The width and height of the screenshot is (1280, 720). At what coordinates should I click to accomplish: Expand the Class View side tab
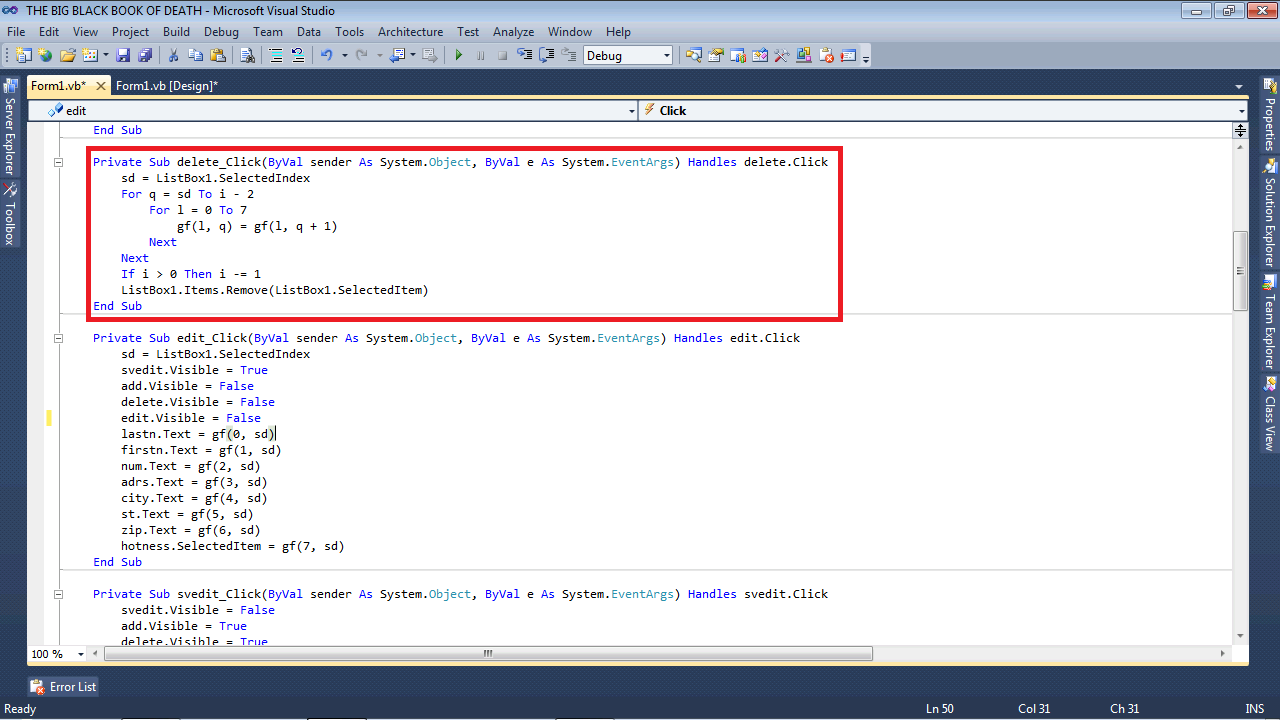click(x=1270, y=413)
